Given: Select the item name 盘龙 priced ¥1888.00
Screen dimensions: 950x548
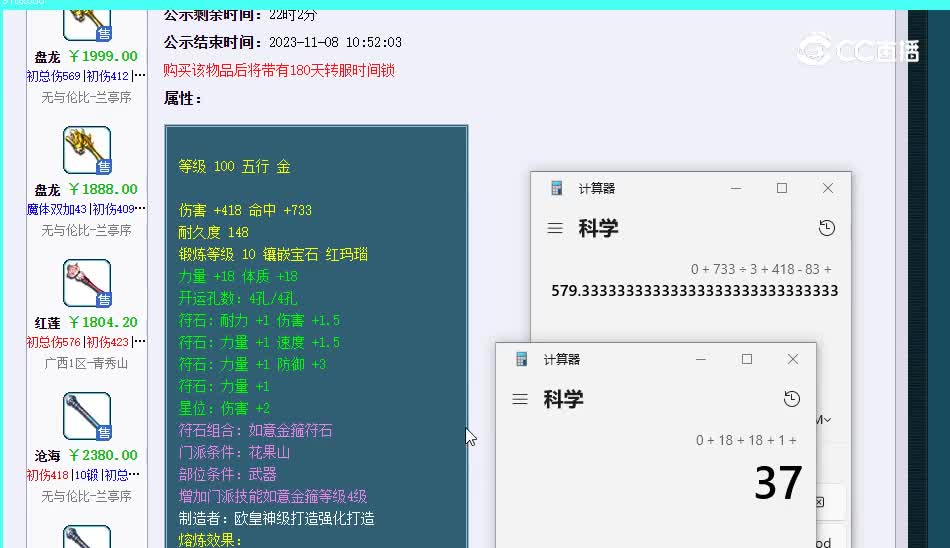Looking at the screenshot, I should 47,190.
